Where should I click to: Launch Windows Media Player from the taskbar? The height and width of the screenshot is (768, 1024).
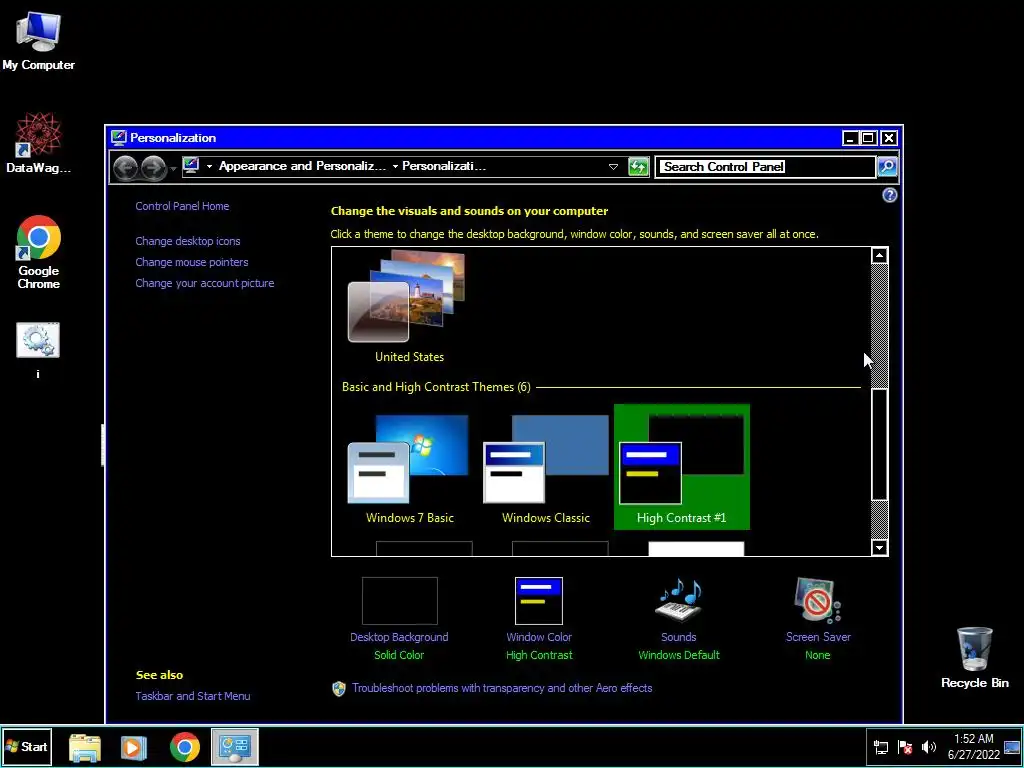pyautogui.click(x=134, y=747)
